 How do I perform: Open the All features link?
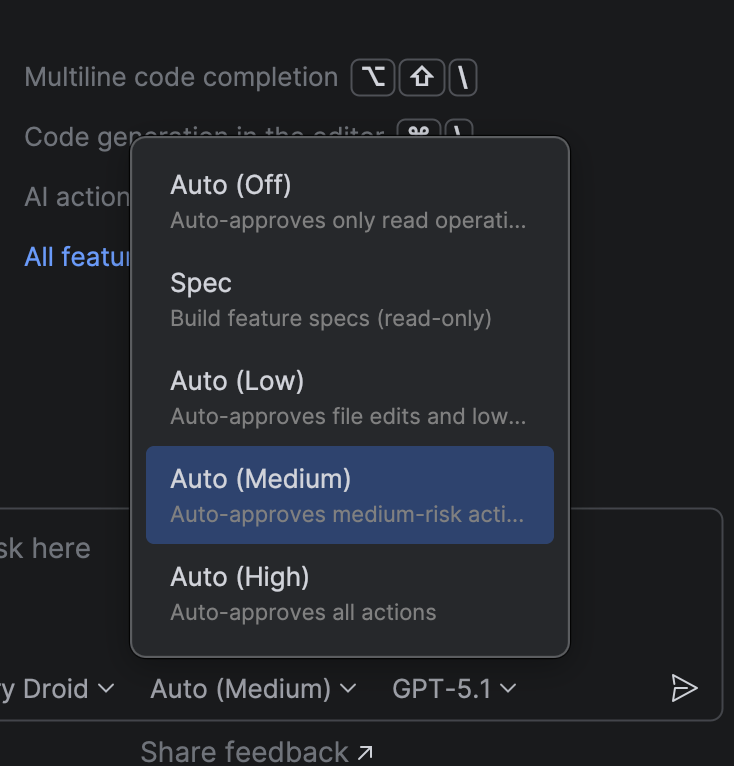pos(77,257)
